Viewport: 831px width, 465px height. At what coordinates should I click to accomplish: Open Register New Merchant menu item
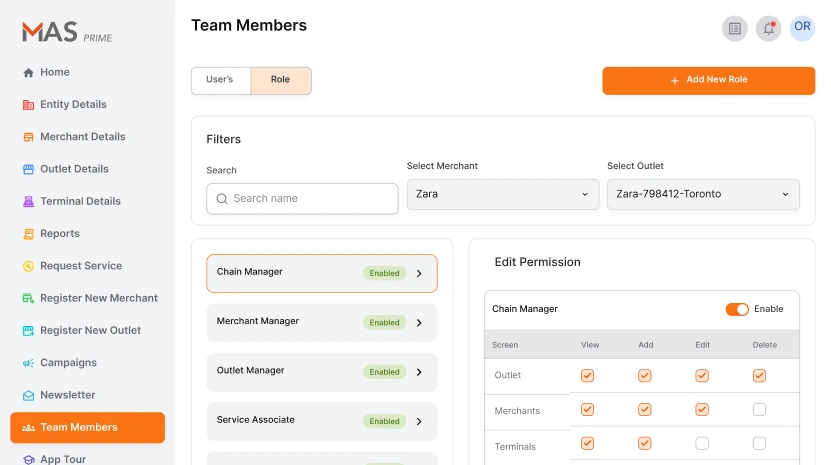tap(98, 298)
